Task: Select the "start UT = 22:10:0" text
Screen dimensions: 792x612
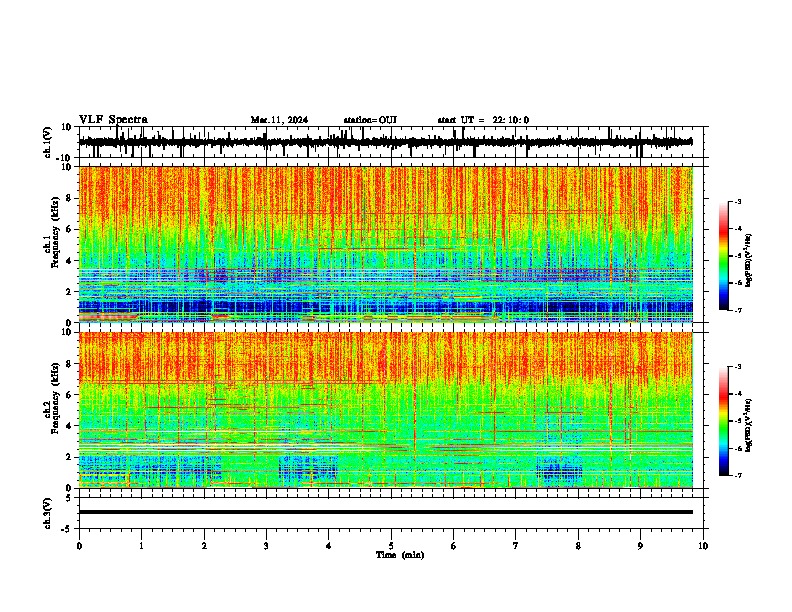Action: [x=483, y=120]
